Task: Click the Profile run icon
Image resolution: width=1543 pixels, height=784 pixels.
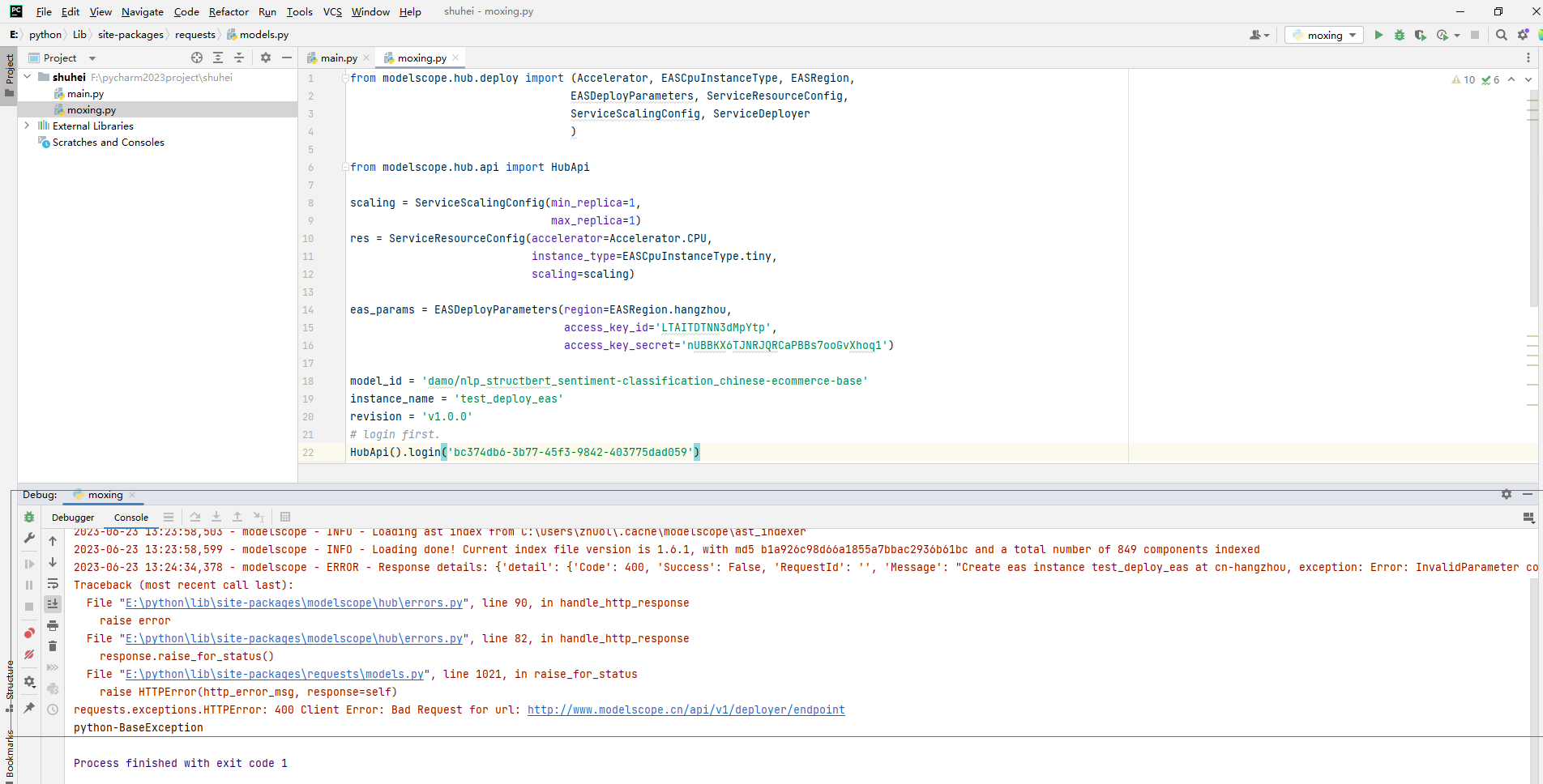Action: 1443,35
